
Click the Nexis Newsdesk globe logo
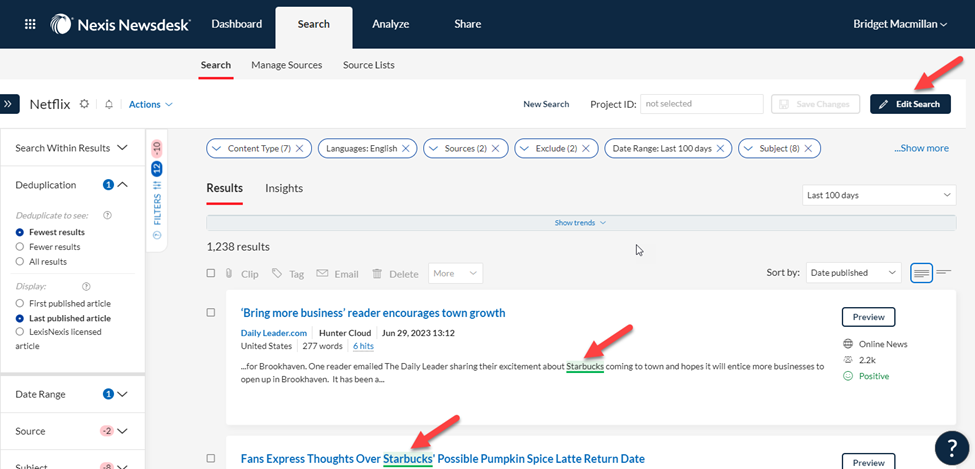click(x=61, y=24)
